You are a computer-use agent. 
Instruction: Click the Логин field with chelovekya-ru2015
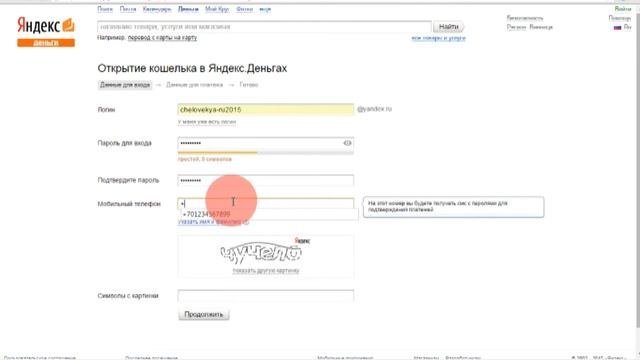click(266, 109)
